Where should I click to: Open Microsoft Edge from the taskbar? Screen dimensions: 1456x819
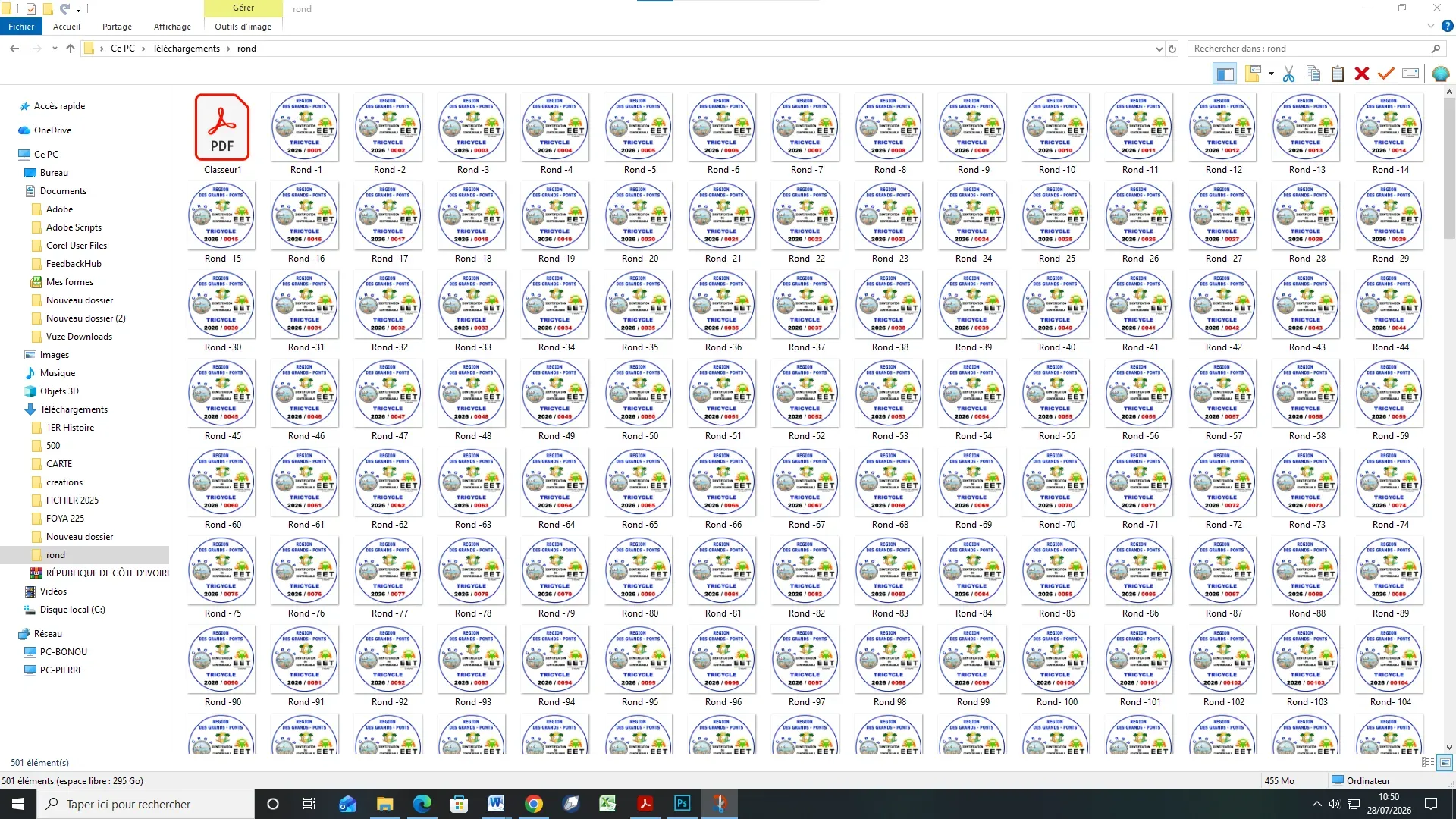[x=422, y=804]
